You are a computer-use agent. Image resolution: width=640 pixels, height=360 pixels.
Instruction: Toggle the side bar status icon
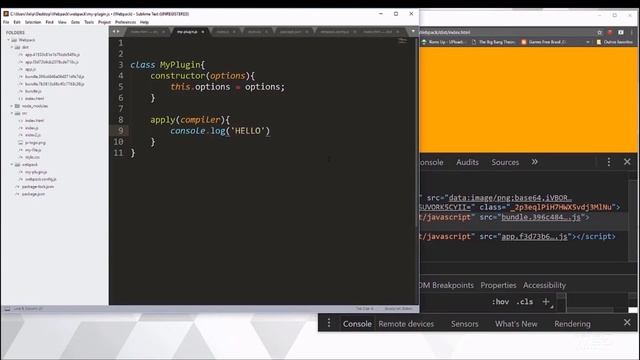[x=7, y=309]
